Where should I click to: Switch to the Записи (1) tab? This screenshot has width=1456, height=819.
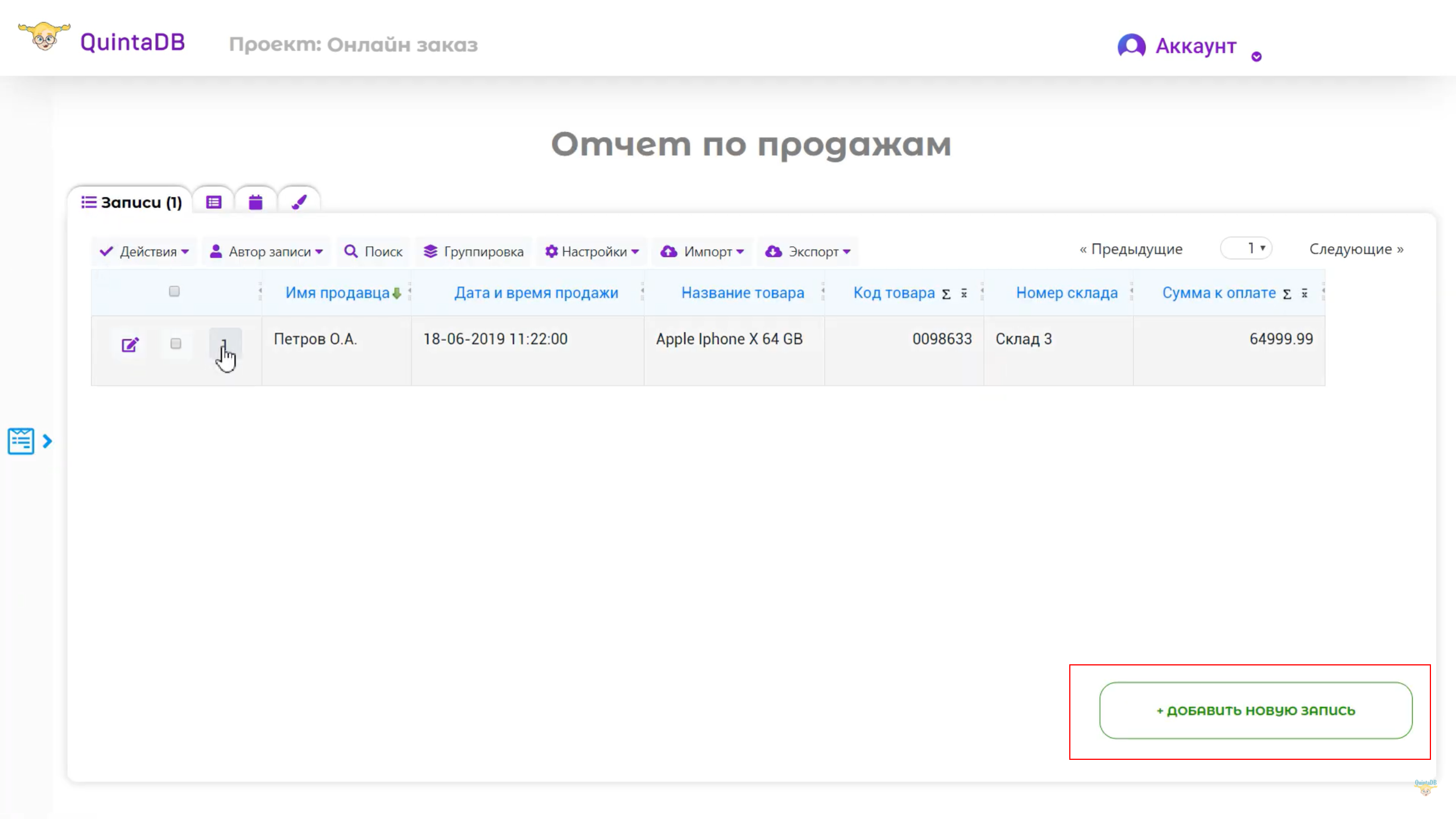131,202
